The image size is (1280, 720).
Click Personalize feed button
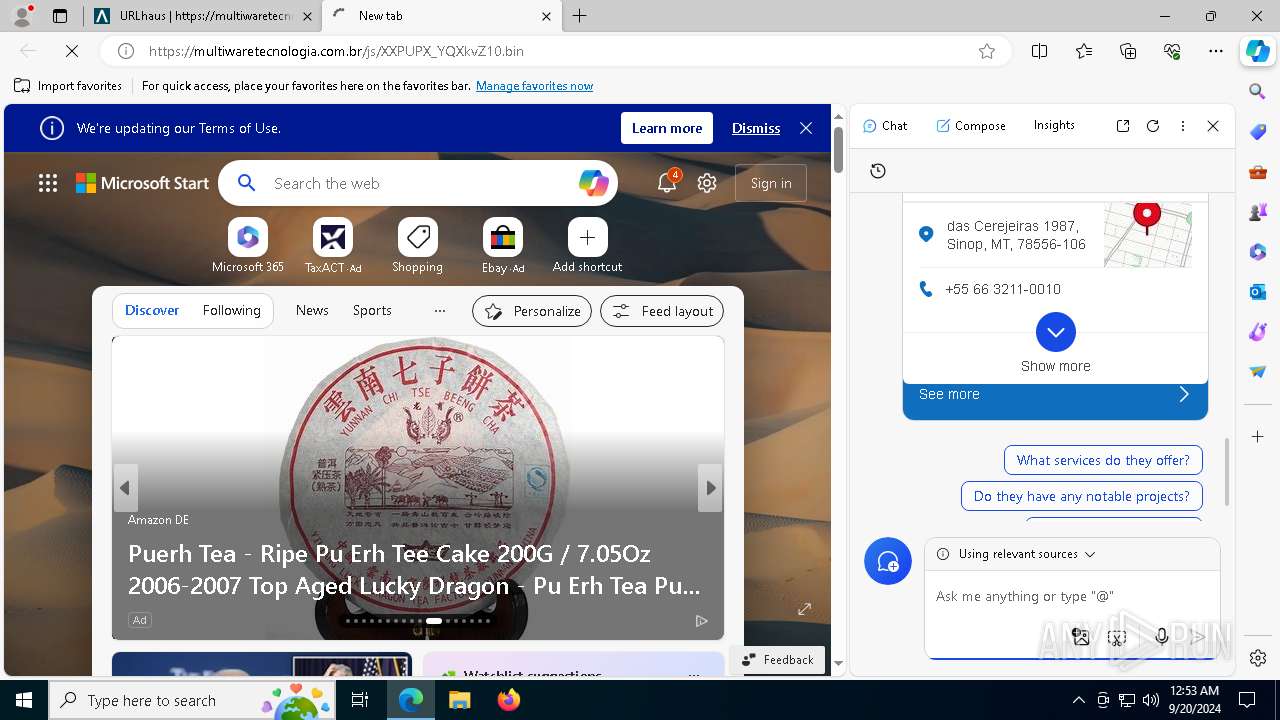[532, 311]
